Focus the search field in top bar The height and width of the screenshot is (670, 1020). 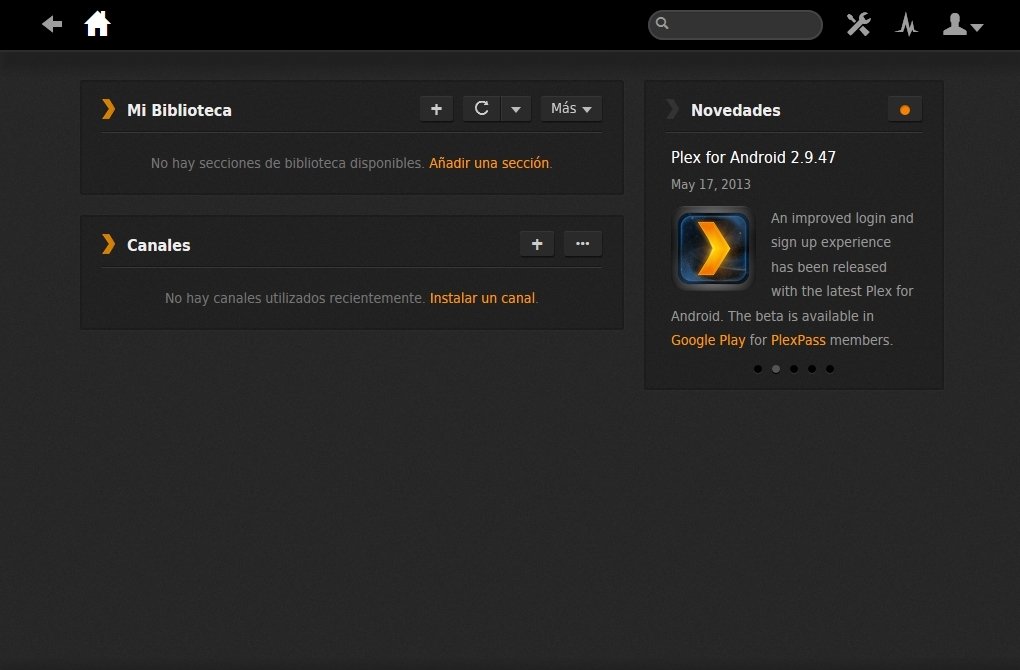click(x=735, y=25)
